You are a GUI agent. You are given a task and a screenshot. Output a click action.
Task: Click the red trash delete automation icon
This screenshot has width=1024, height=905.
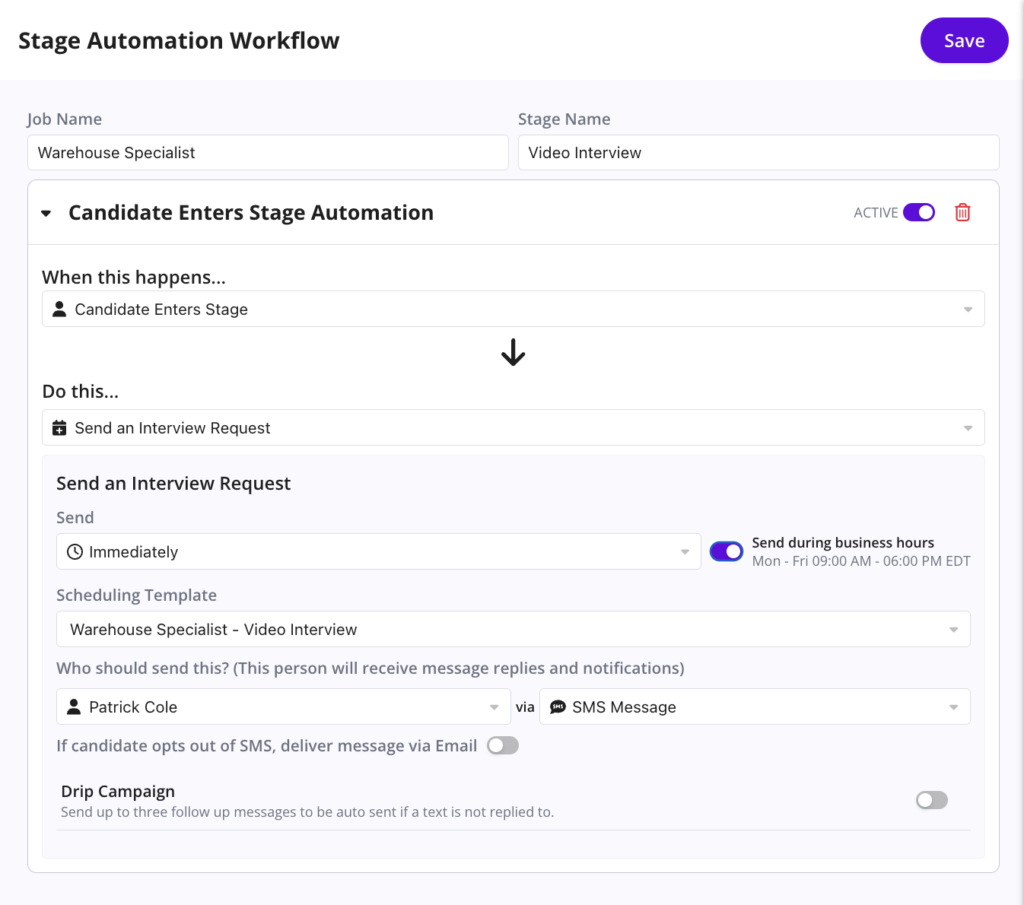pos(962,212)
